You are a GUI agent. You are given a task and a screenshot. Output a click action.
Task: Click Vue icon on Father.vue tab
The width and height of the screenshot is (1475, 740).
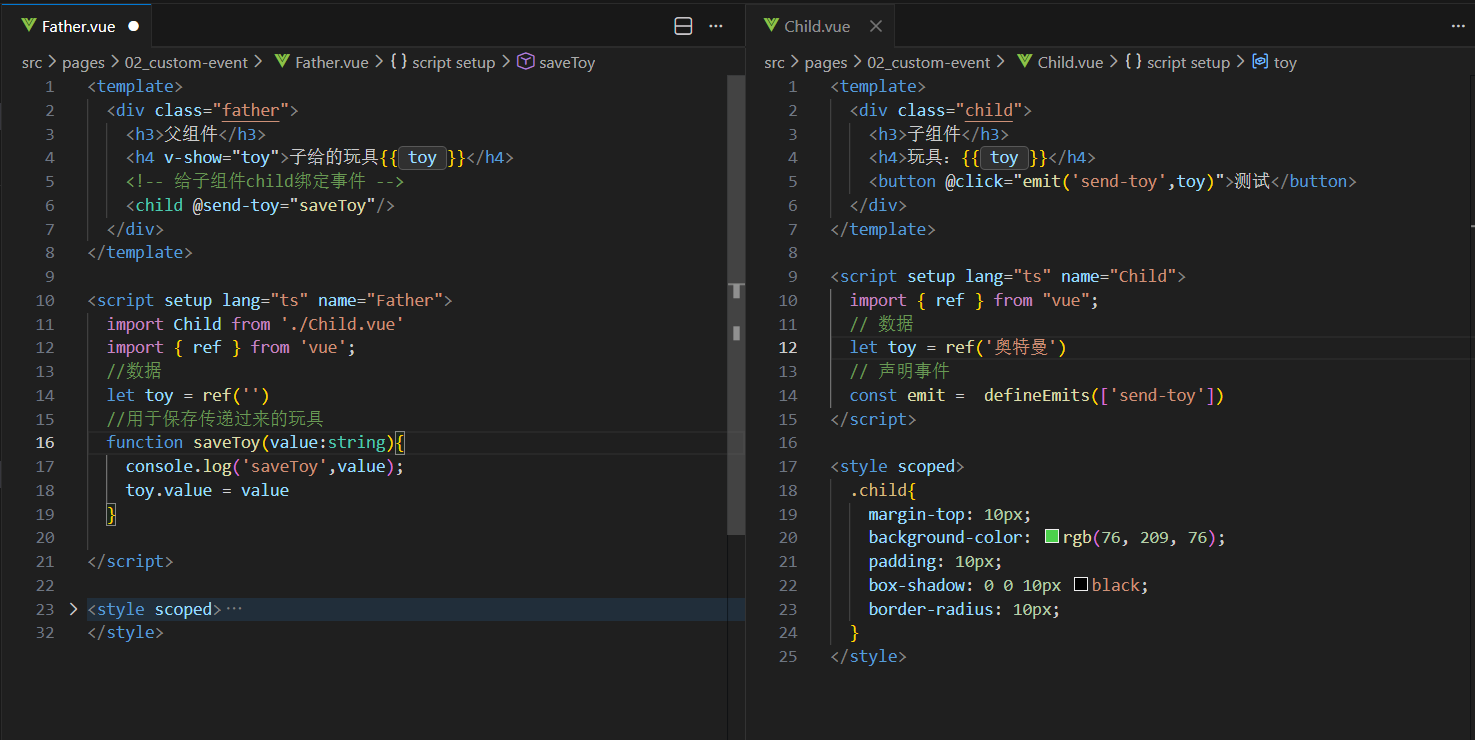(x=29, y=27)
